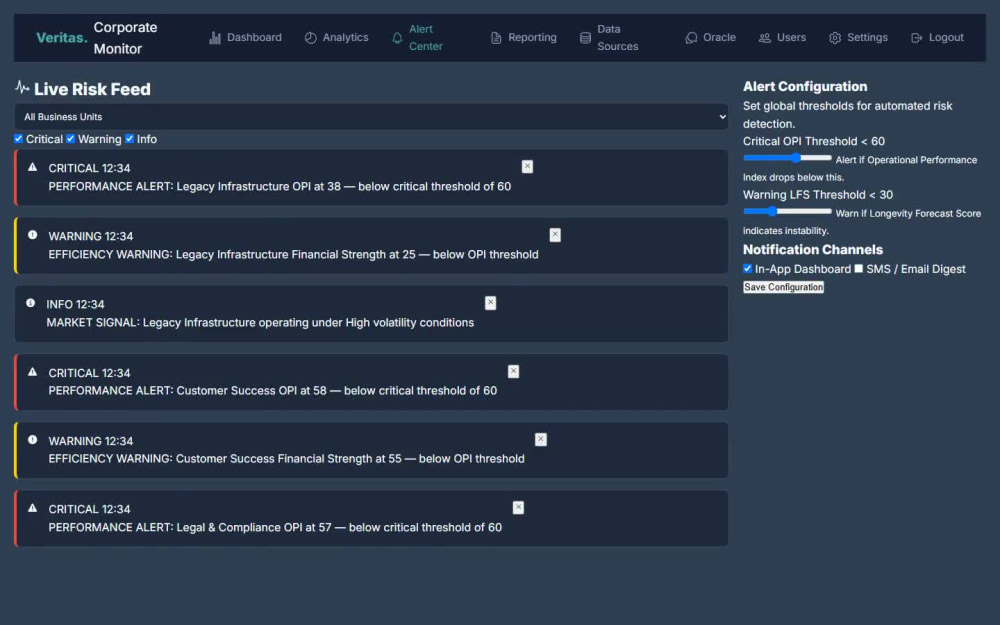
Task: Click the Data Sources database icon
Action: pos(585,38)
